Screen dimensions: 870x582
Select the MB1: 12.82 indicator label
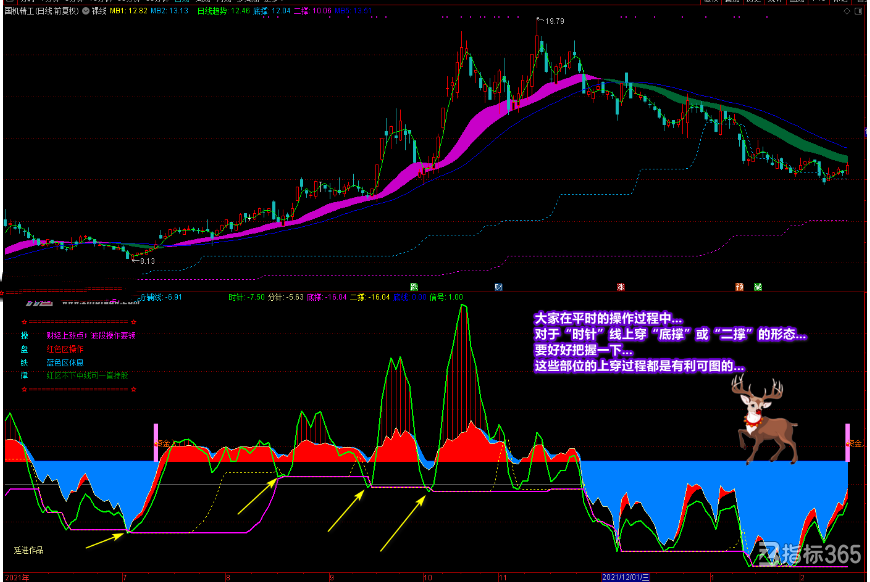pos(129,11)
